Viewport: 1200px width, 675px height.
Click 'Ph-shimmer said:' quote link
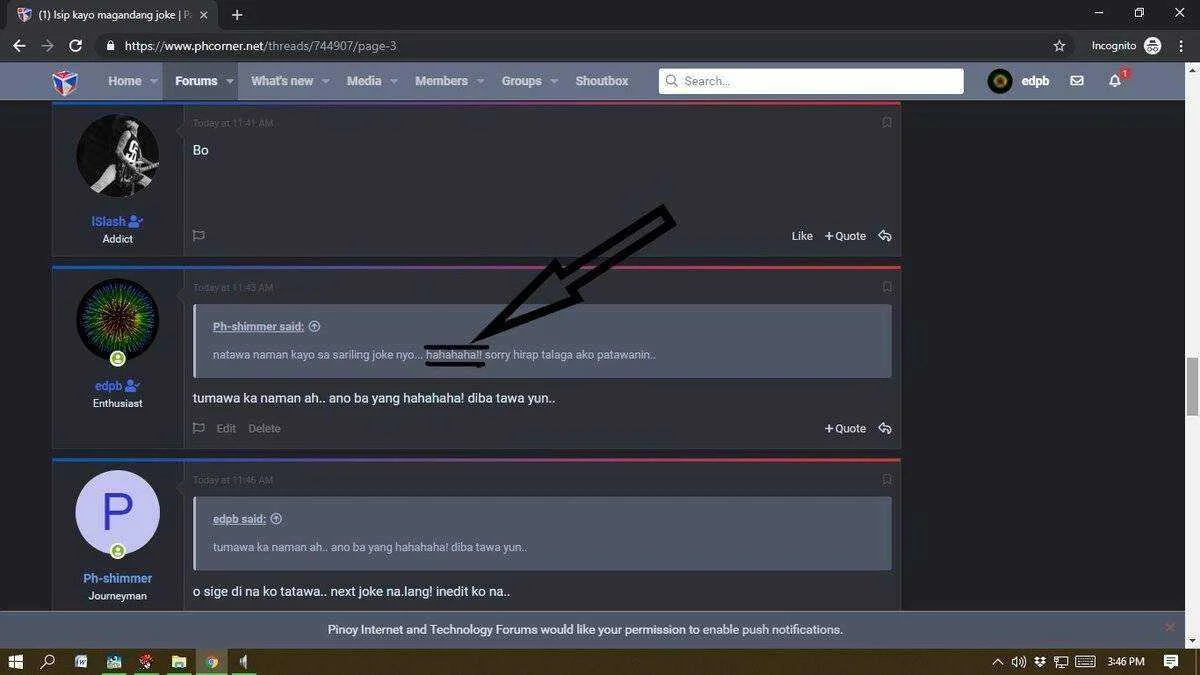pyautogui.click(x=259, y=326)
